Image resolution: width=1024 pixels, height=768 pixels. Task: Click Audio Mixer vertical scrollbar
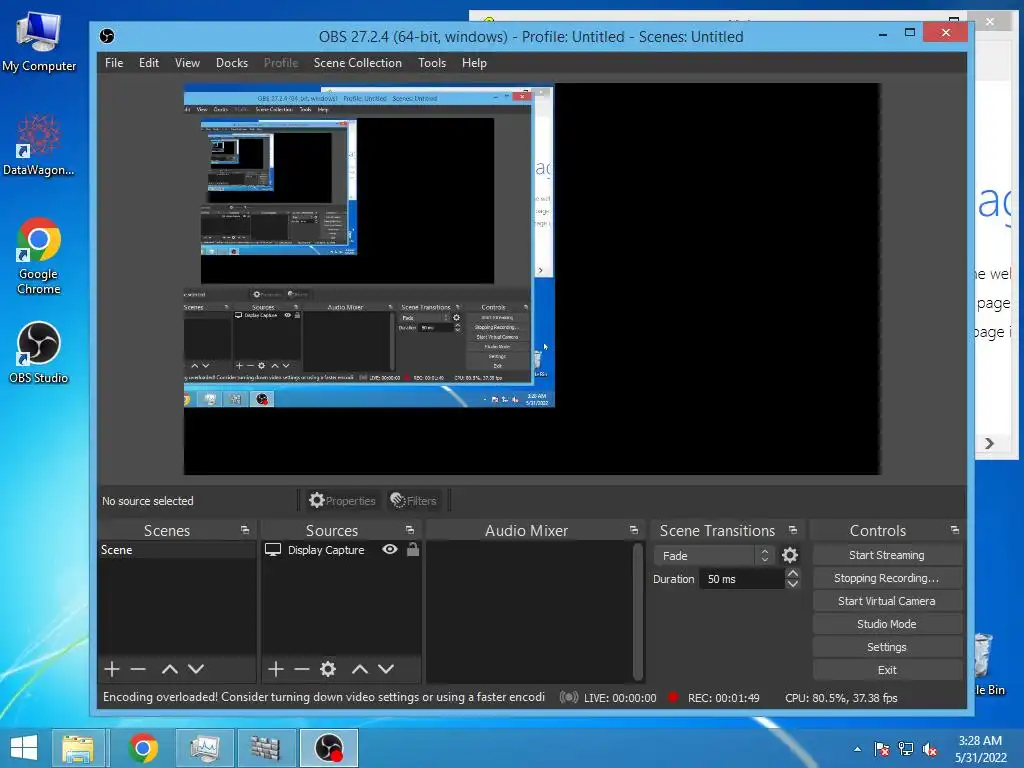pyautogui.click(x=638, y=611)
